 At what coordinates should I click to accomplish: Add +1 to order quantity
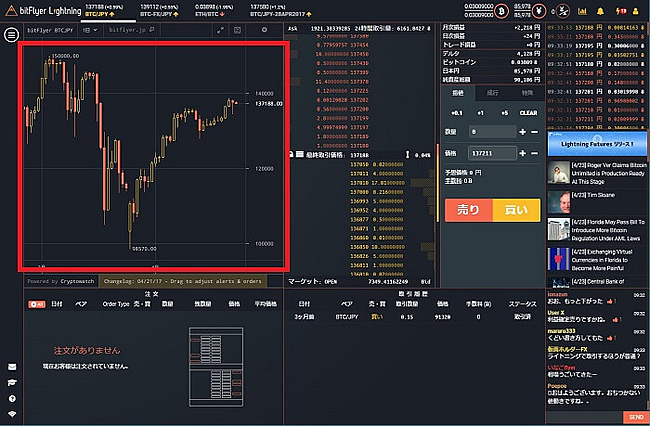480,113
